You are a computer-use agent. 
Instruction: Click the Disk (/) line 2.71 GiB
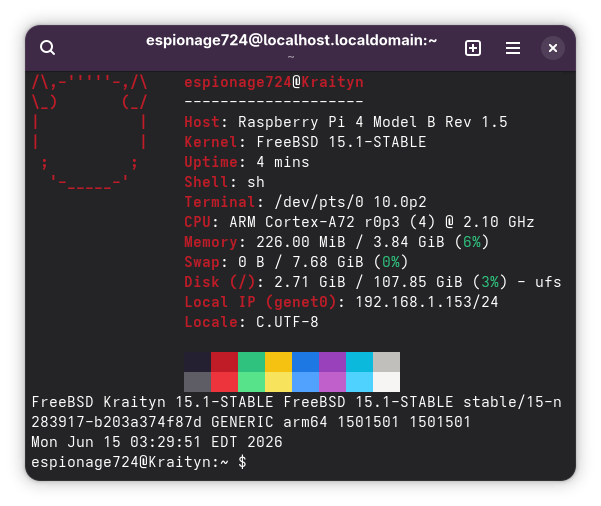(373, 282)
